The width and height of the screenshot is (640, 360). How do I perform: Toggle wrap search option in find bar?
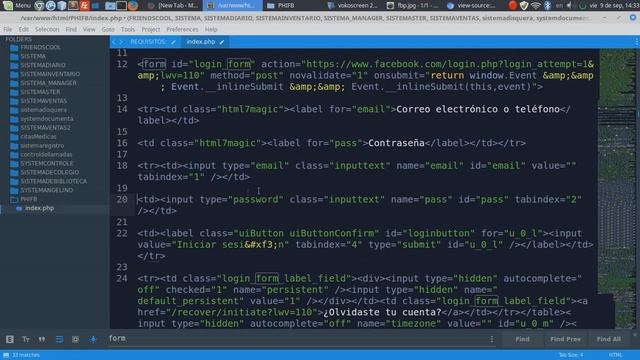(59, 339)
